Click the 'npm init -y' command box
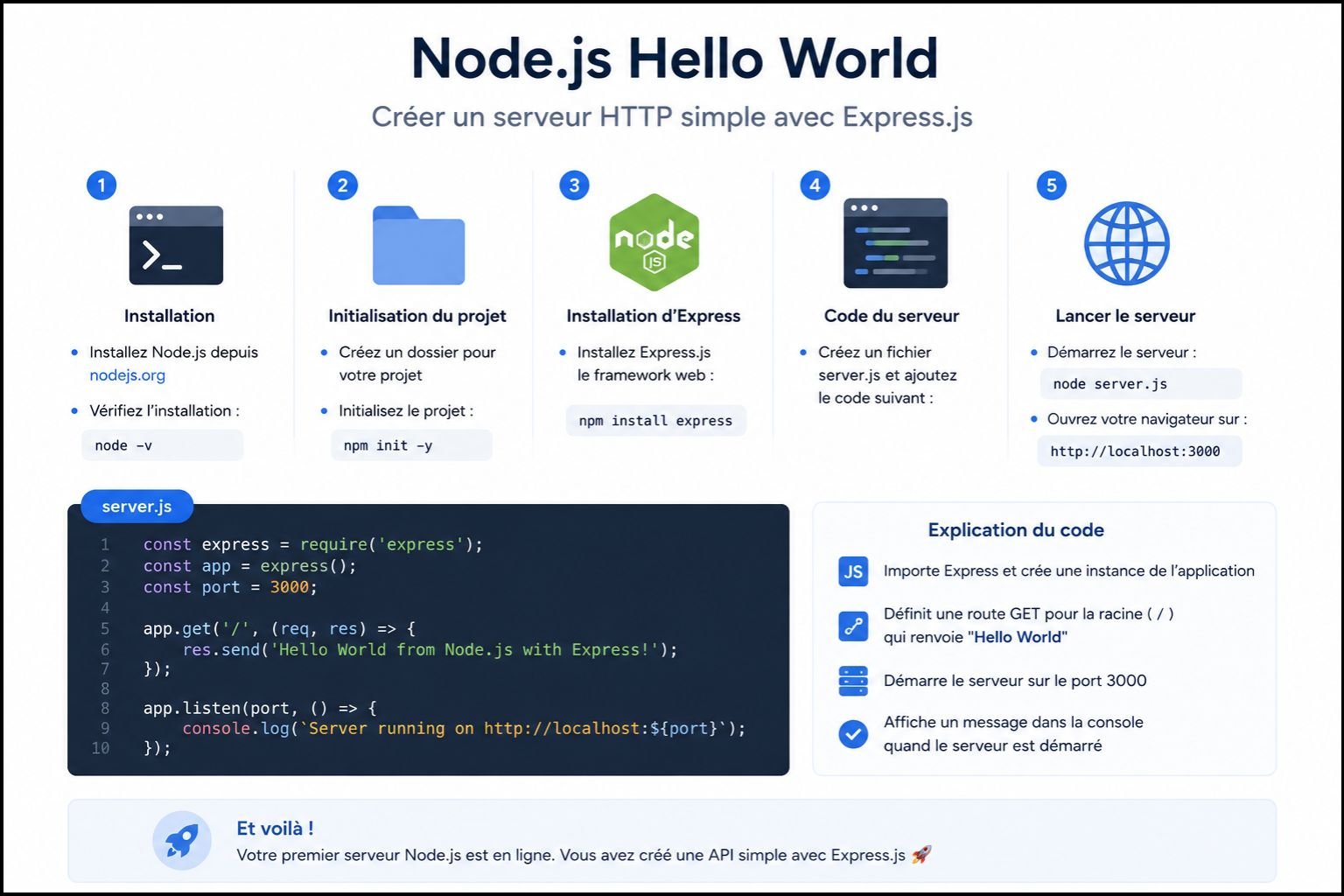 (x=411, y=445)
